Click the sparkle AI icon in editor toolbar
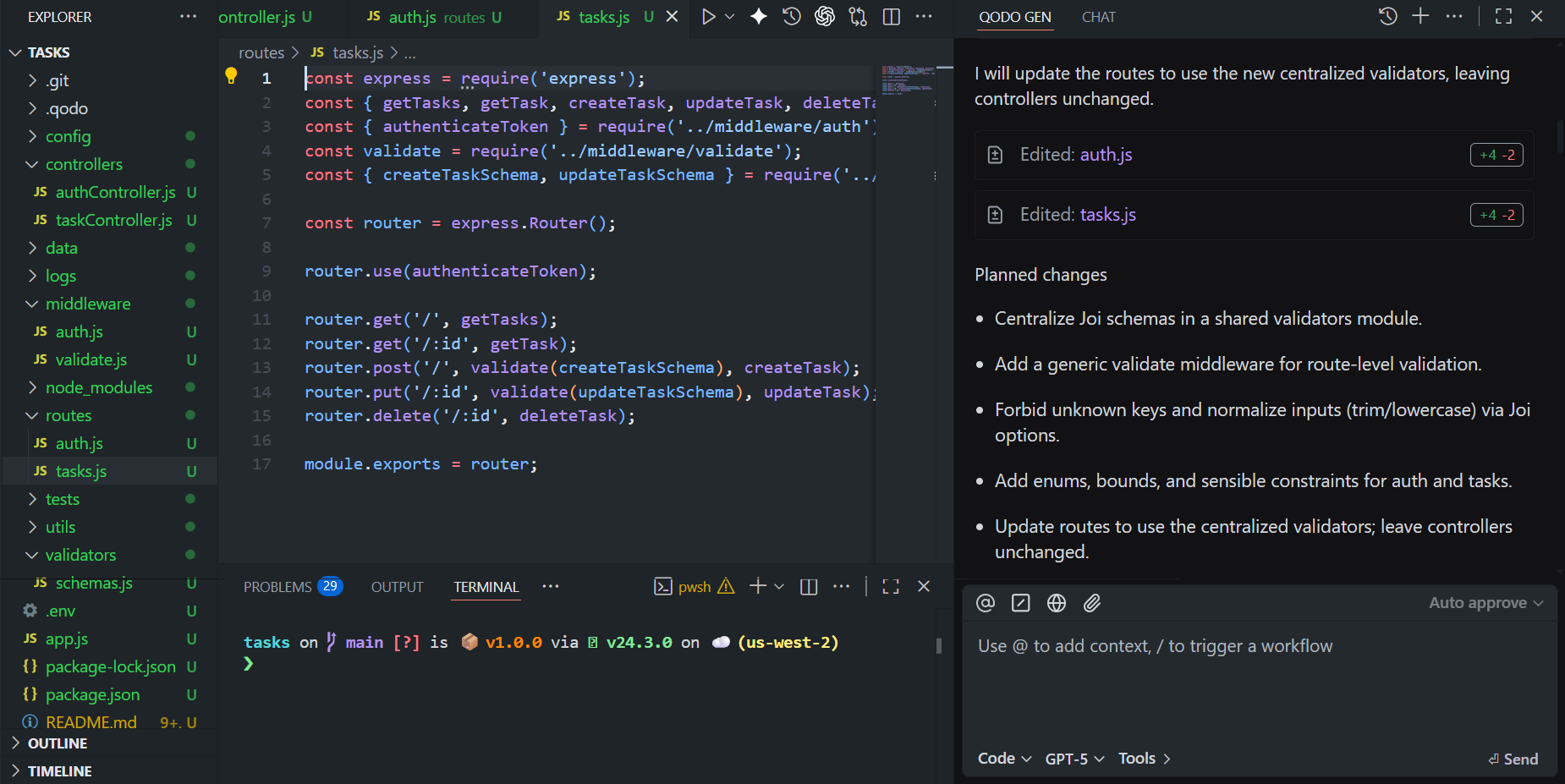 pos(759,17)
